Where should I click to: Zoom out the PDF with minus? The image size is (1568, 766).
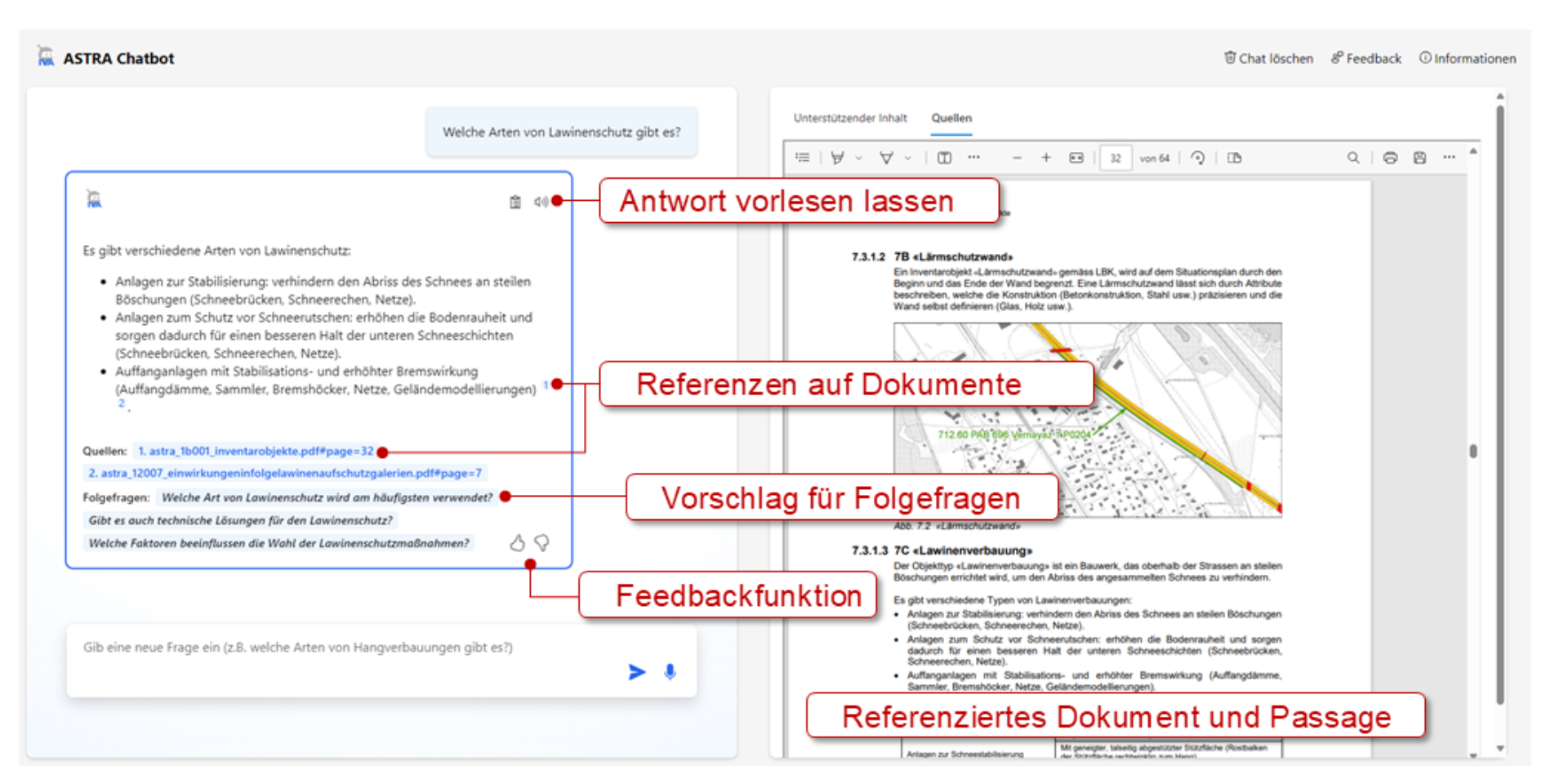(x=1017, y=158)
